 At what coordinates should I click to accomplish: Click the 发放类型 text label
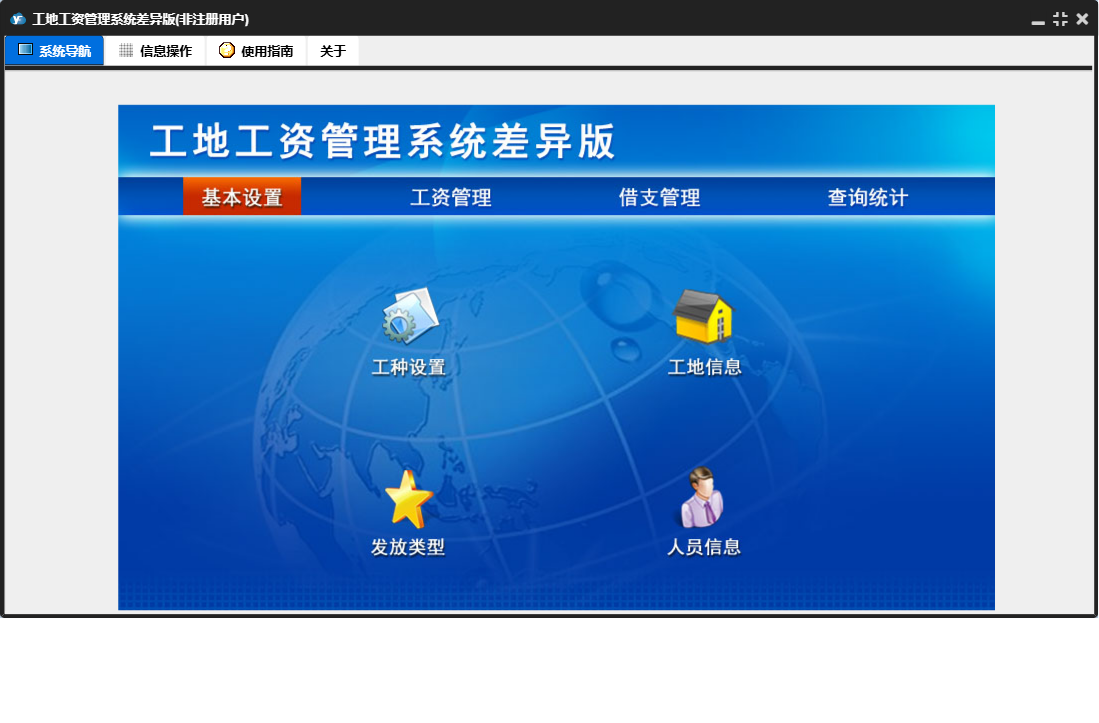point(408,547)
